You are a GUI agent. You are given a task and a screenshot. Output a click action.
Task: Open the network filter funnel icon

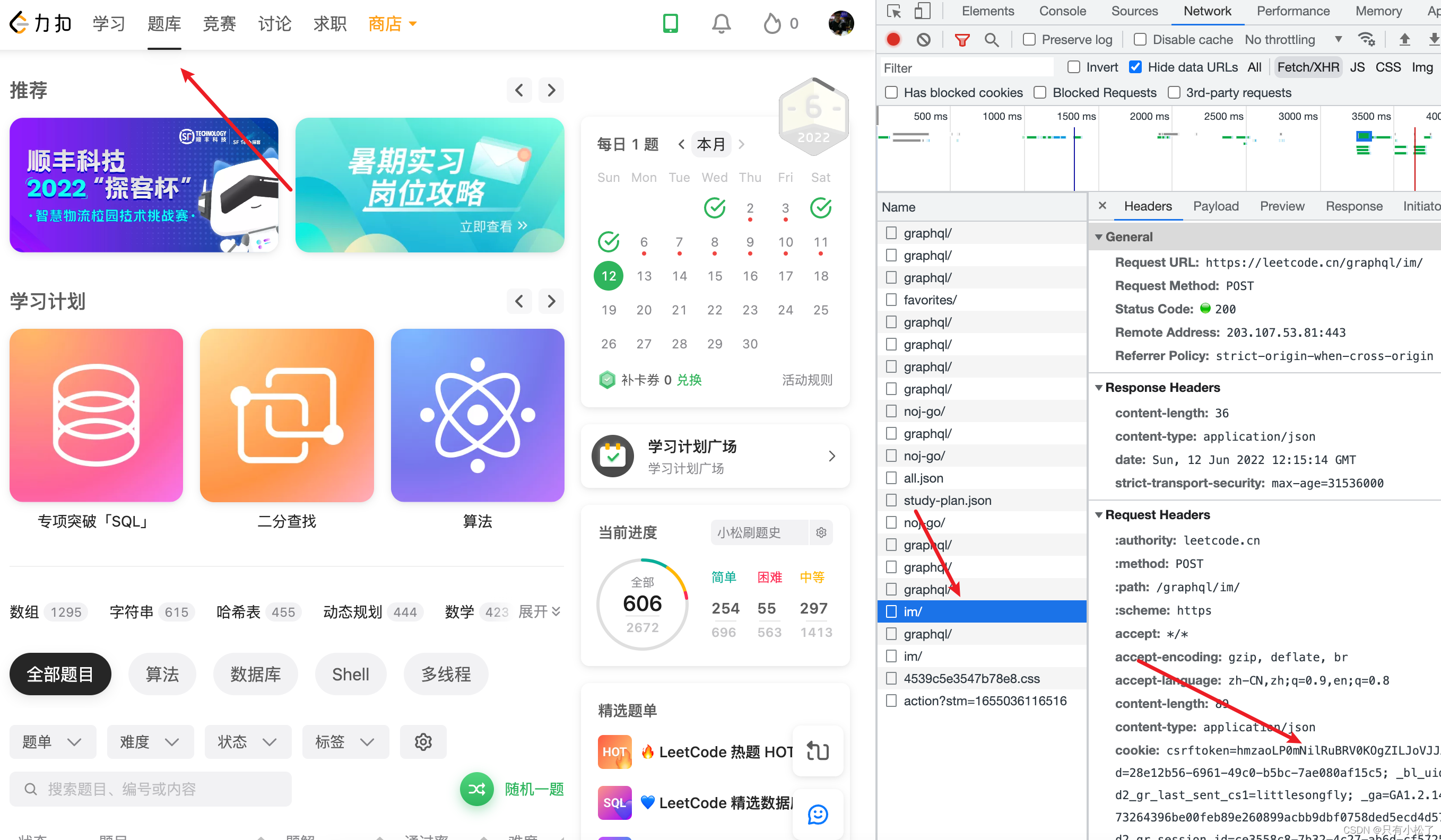click(963, 39)
